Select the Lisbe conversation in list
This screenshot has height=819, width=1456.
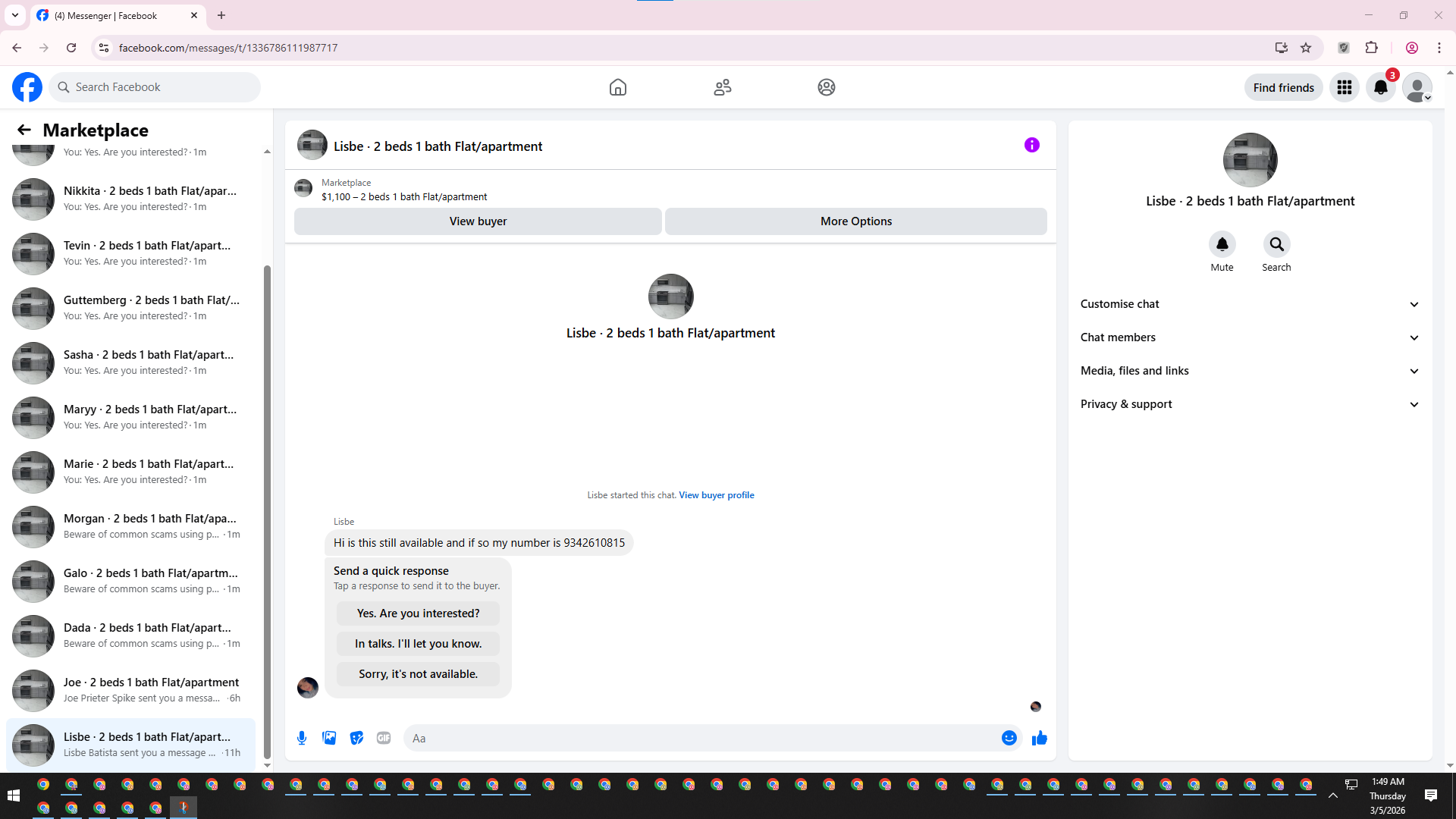coord(130,745)
